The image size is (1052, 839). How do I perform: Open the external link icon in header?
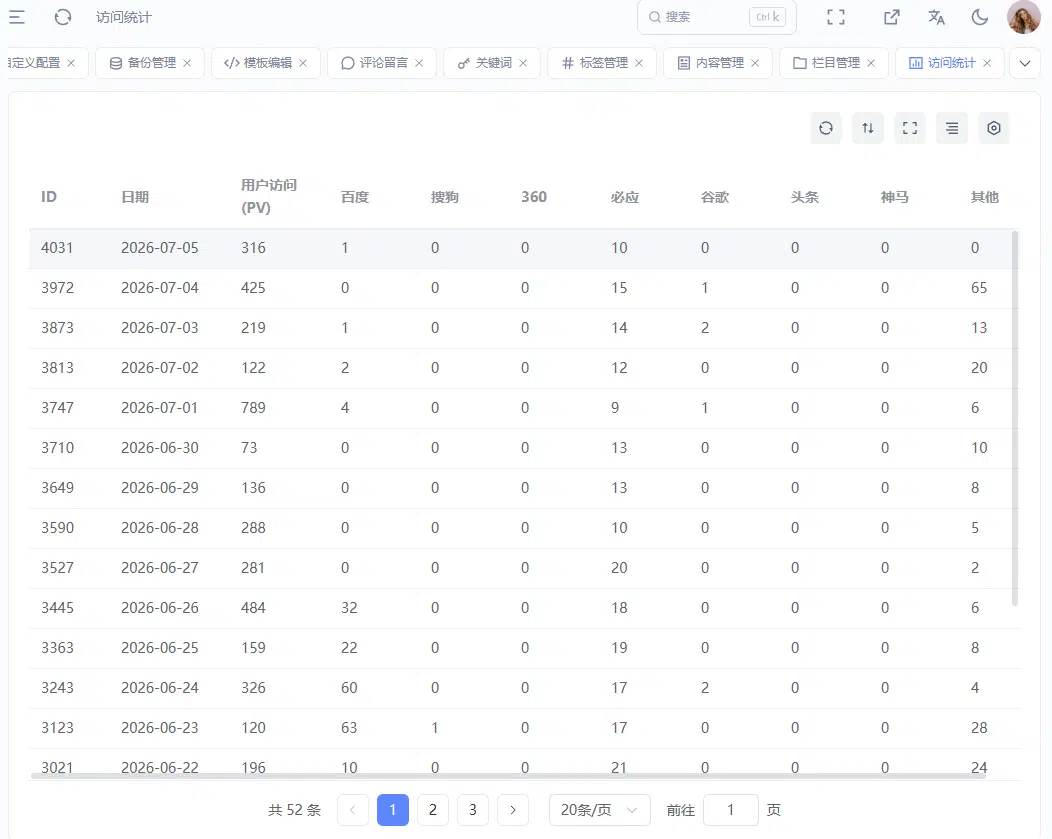891,17
